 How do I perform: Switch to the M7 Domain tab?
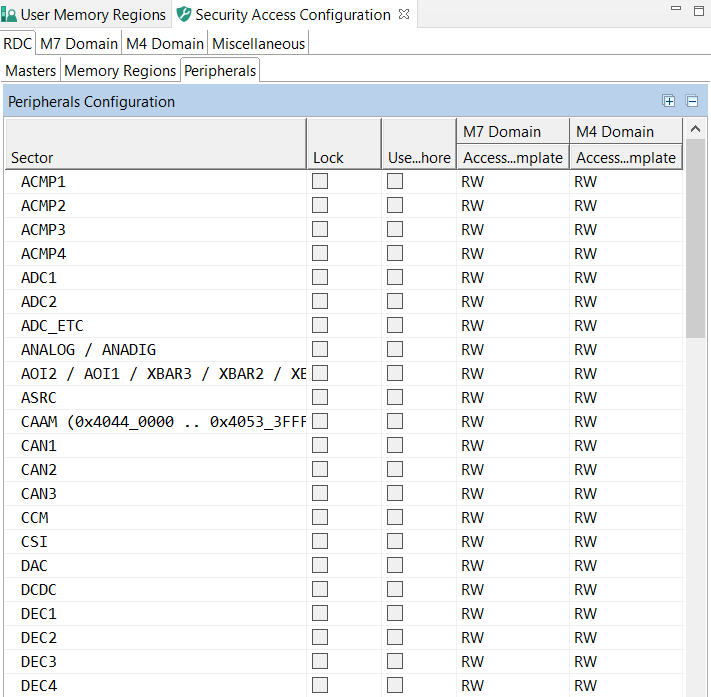click(x=79, y=44)
